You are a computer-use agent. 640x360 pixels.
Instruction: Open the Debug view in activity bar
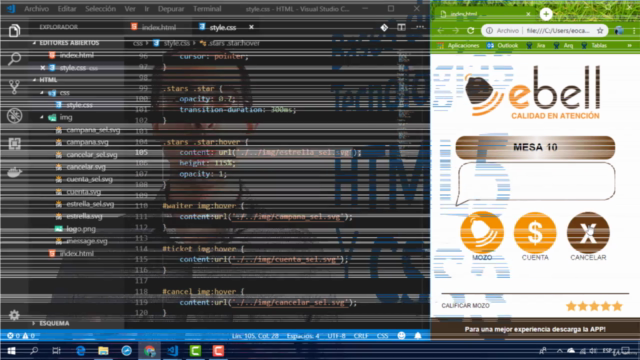14,116
